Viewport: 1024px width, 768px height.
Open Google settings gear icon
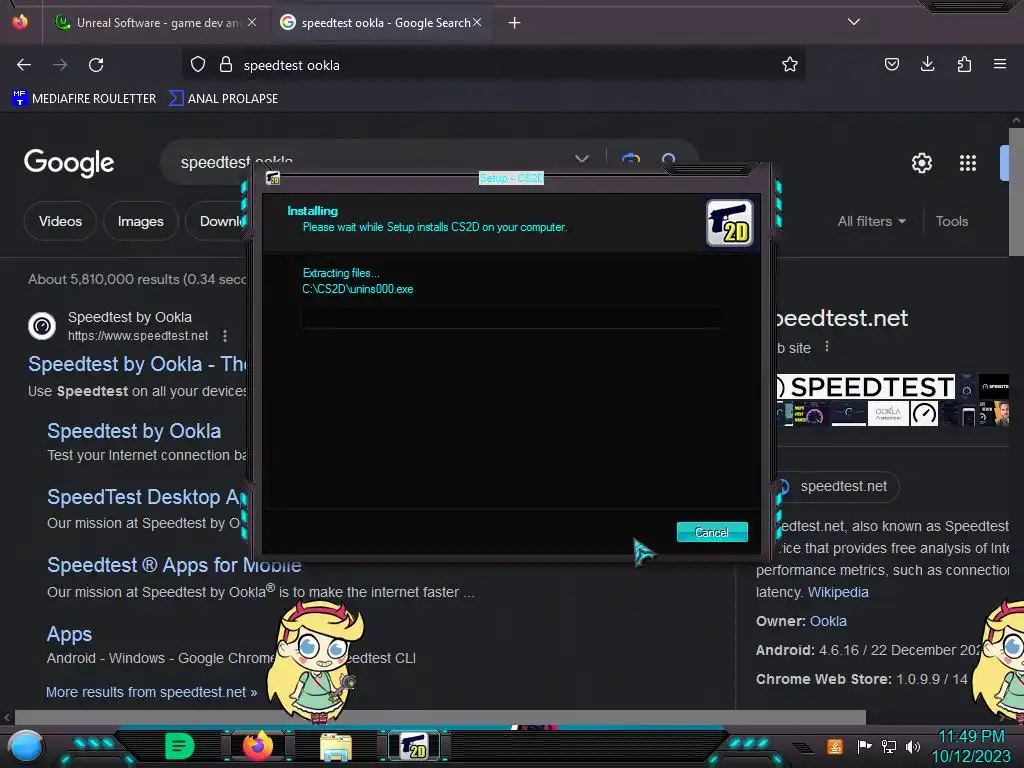coord(921,163)
